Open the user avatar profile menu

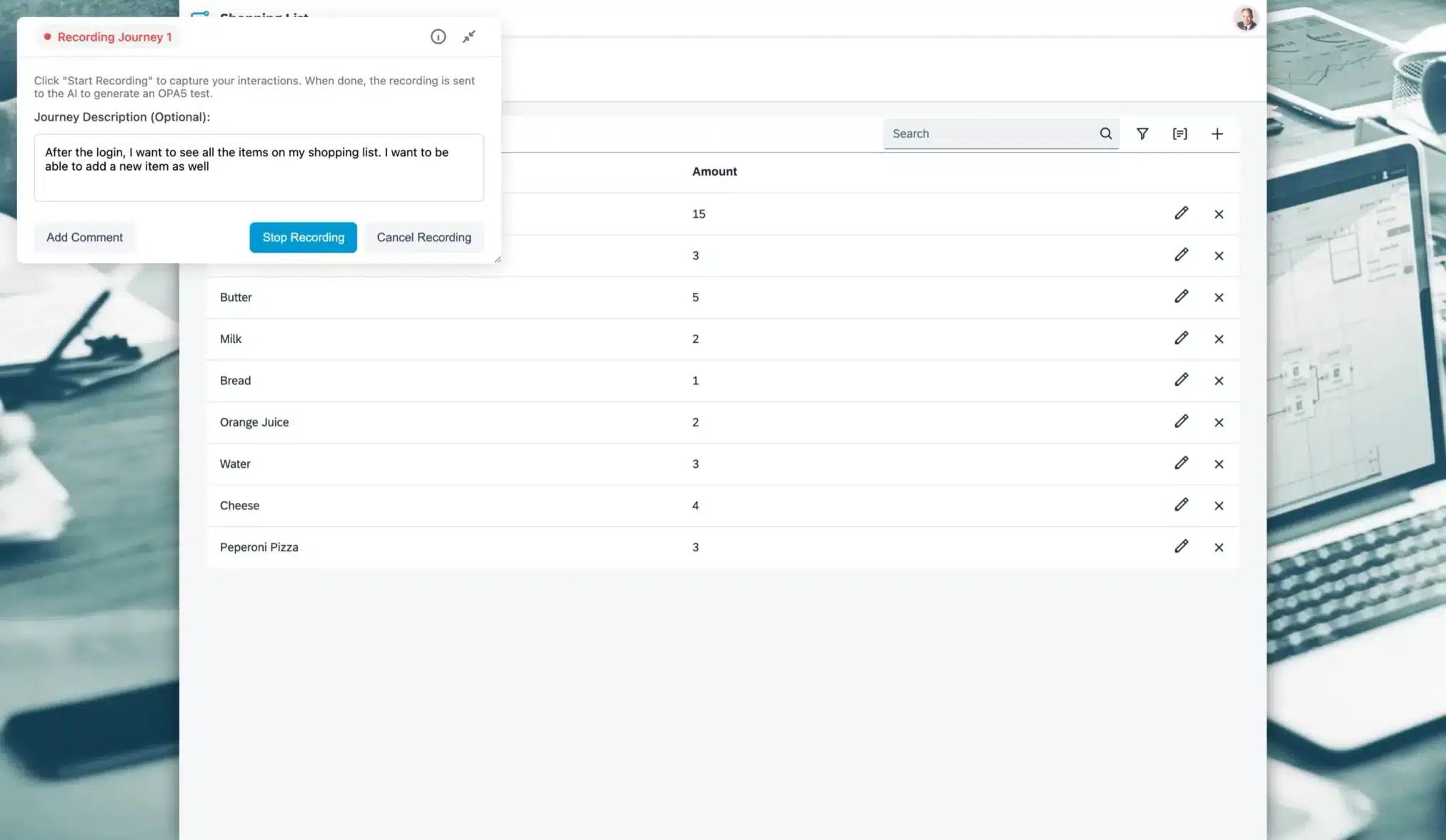pyautogui.click(x=1245, y=19)
